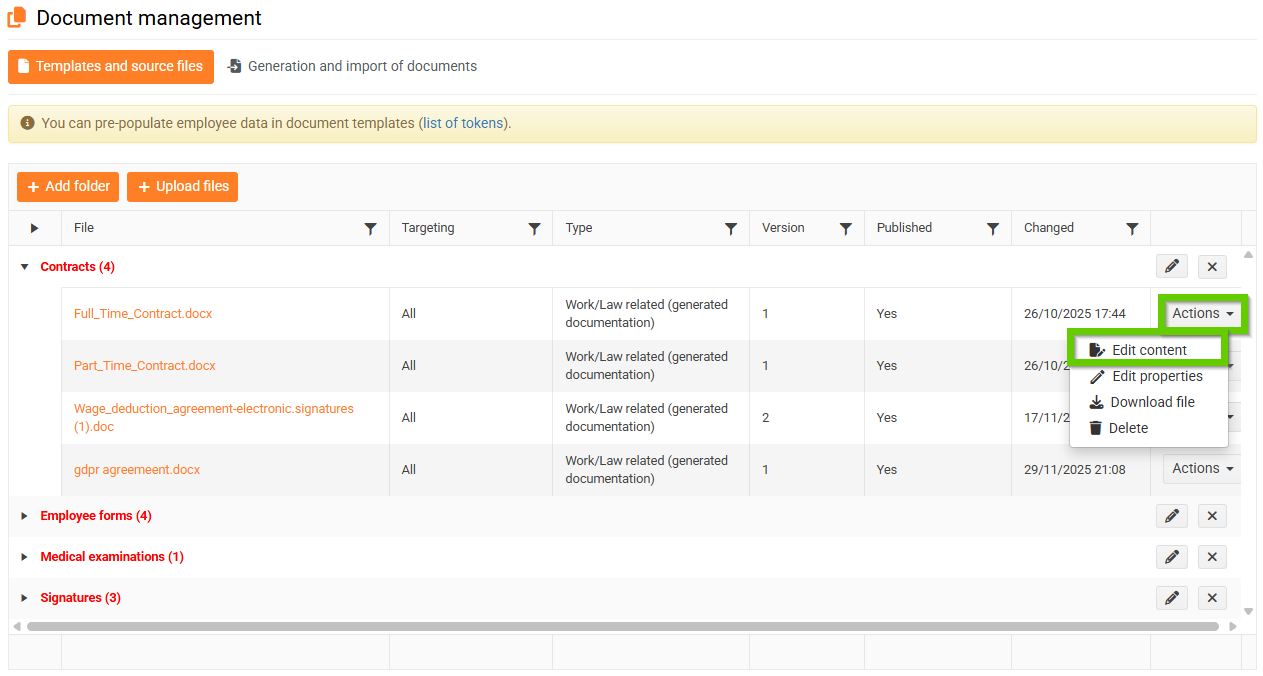Click the Add folder button
The image size is (1263, 676).
point(68,187)
